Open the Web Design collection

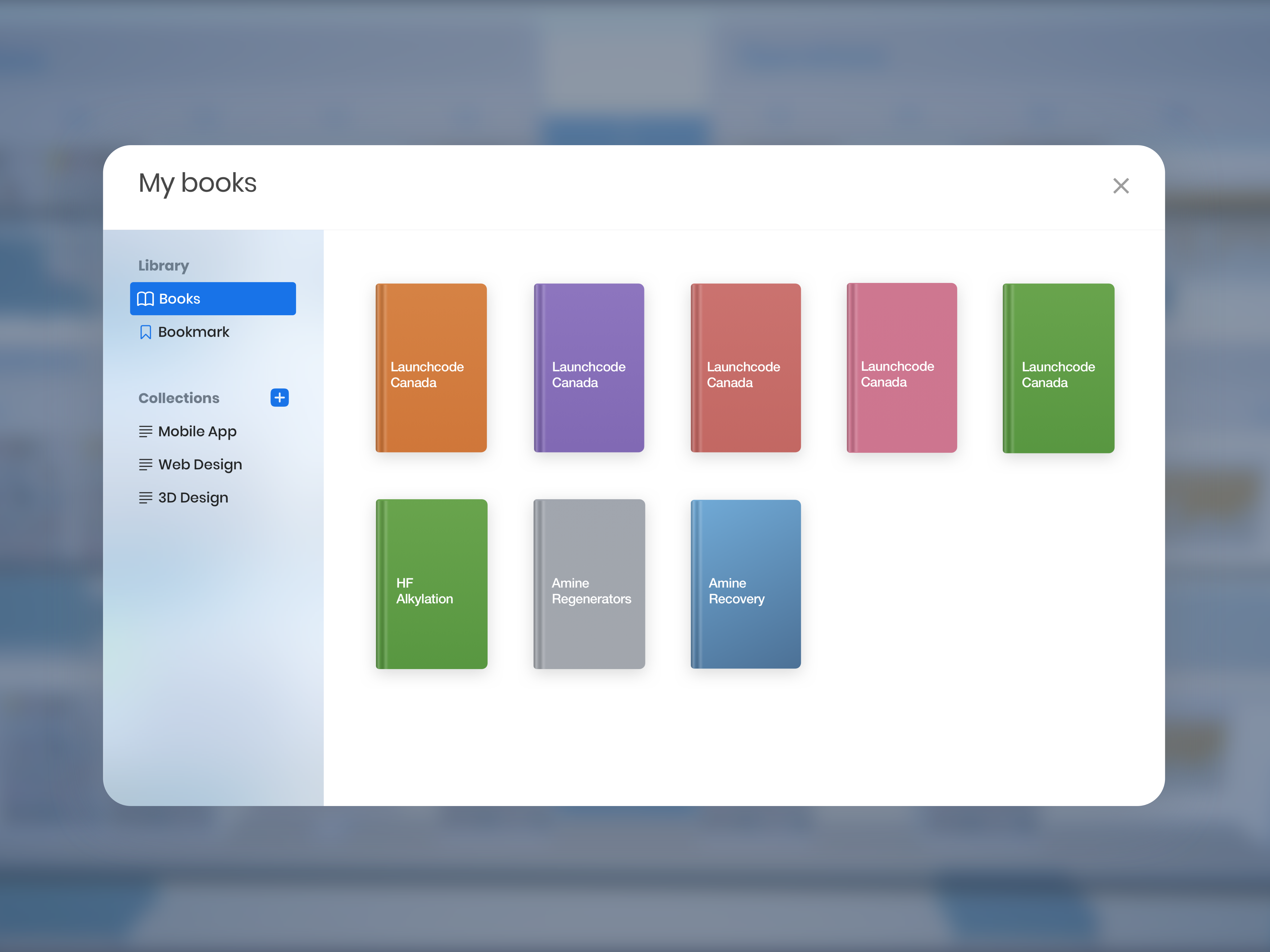point(200,465)
